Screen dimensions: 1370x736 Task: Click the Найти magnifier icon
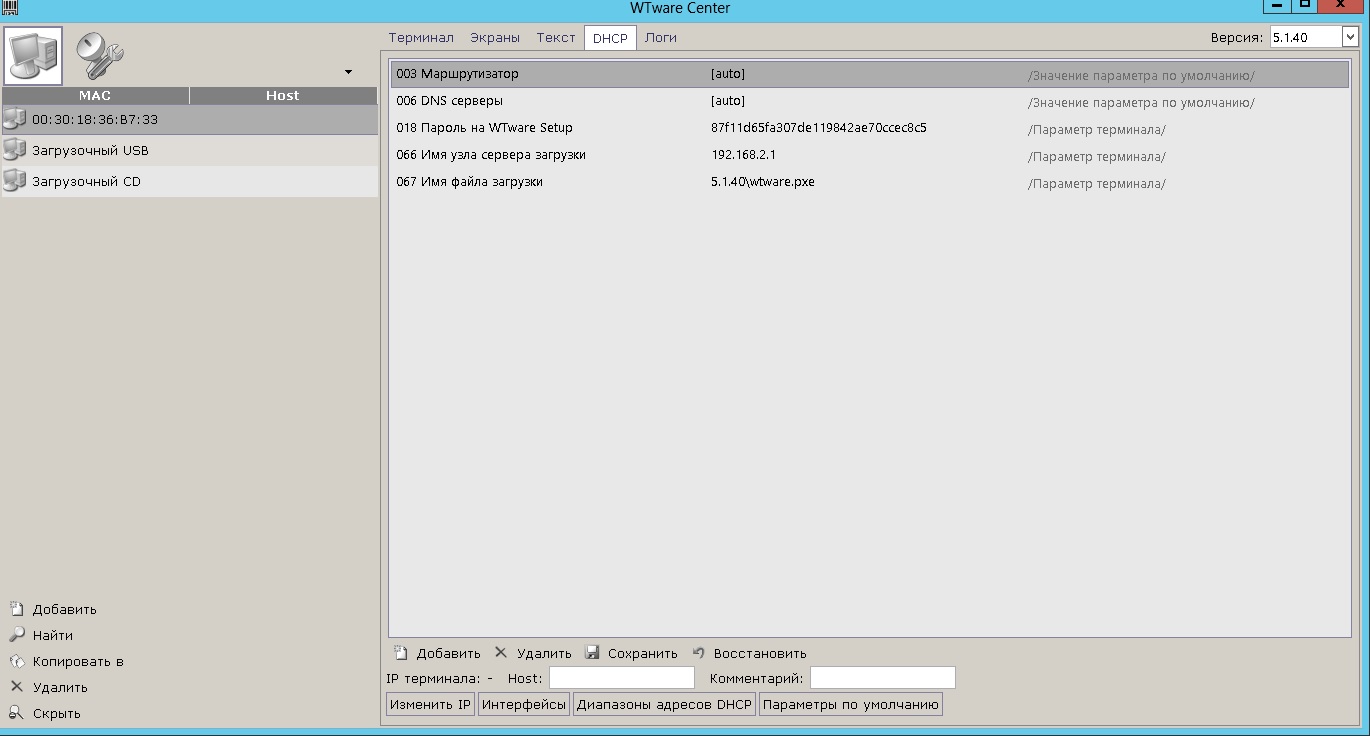click(16, 635)
